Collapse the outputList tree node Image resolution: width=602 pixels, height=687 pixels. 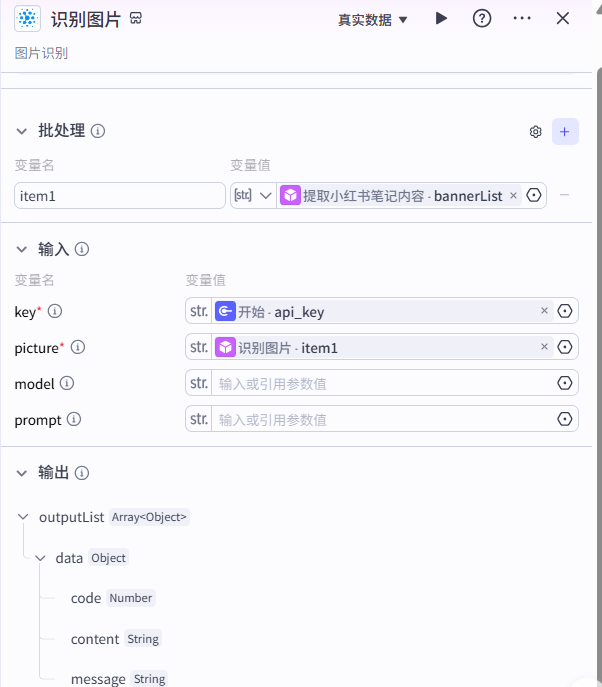coord(23,517)
